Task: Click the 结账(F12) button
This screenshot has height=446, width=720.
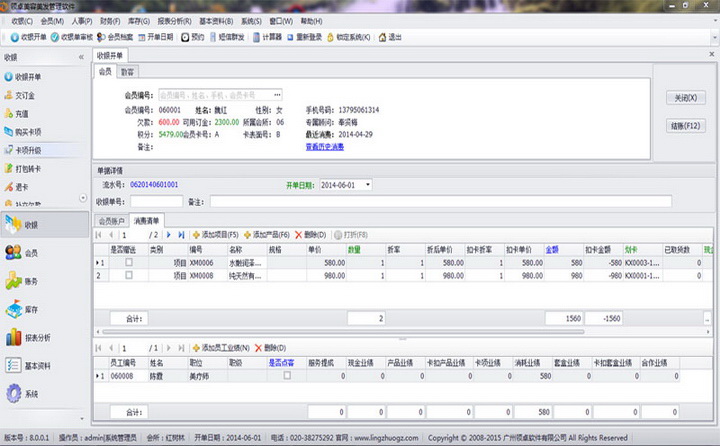Action: pos(685,125)
